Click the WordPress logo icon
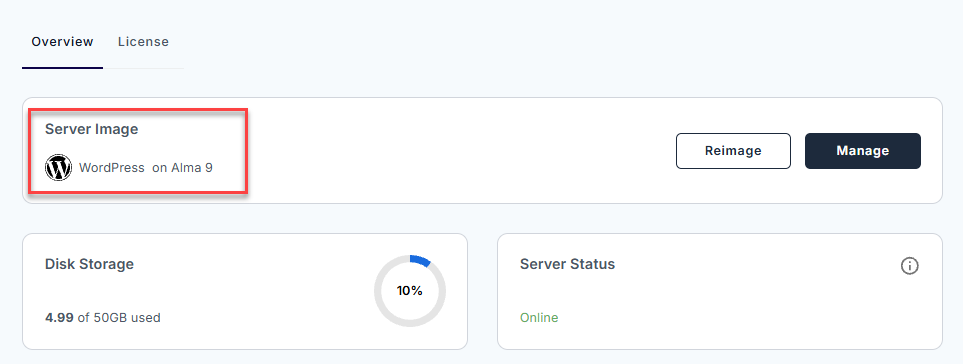The width and height of the screenshot is (963, 364). pyautogui.click(x=58, y=168)
